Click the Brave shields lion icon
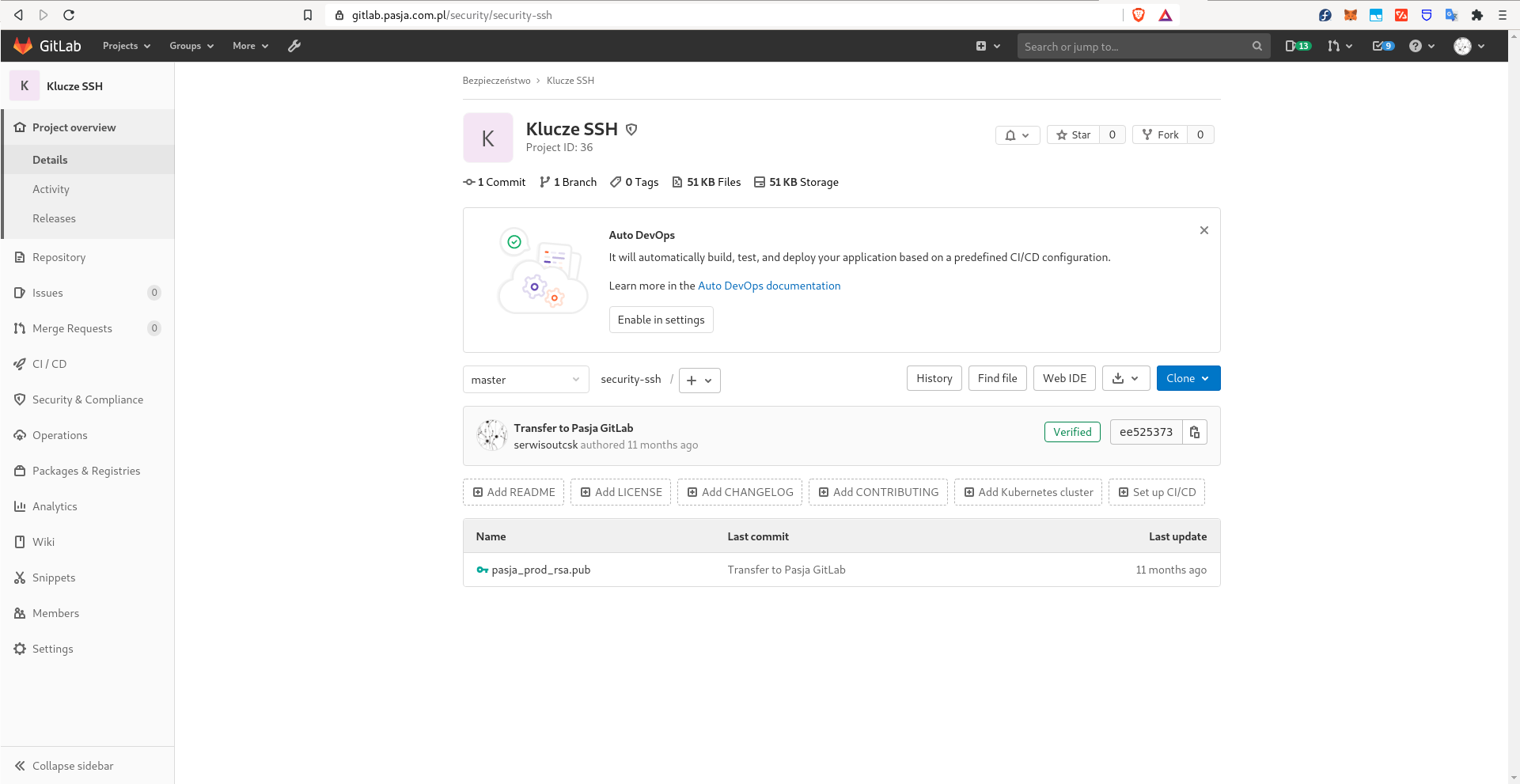This screenshot has width=1520, height=784. coord(1139,15)
